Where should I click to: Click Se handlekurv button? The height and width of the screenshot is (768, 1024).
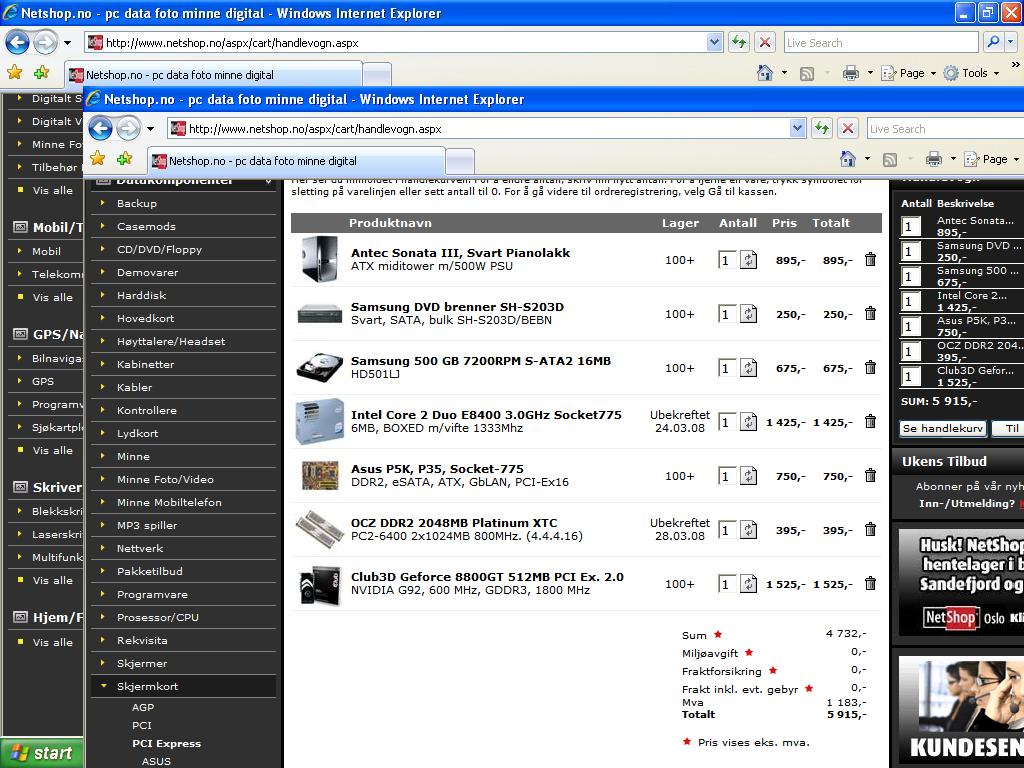[943, 428]
